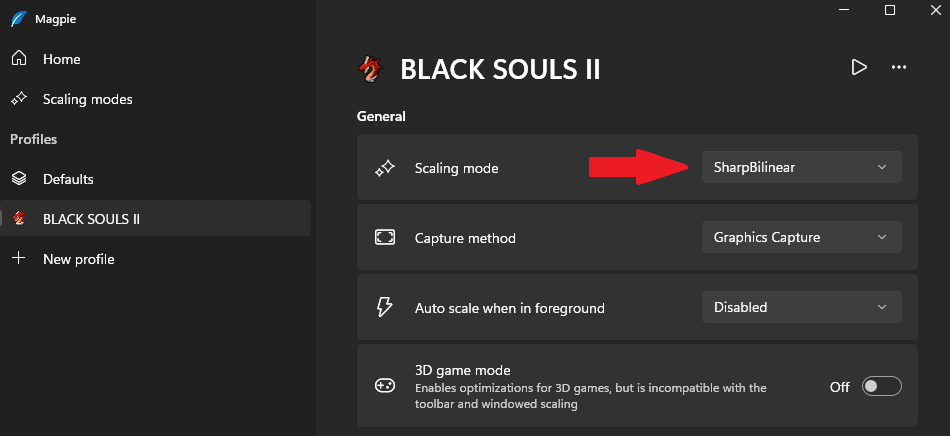Click the Home house icon
The height and width of the screenshot is (436, 950).
tap(18, 59)
